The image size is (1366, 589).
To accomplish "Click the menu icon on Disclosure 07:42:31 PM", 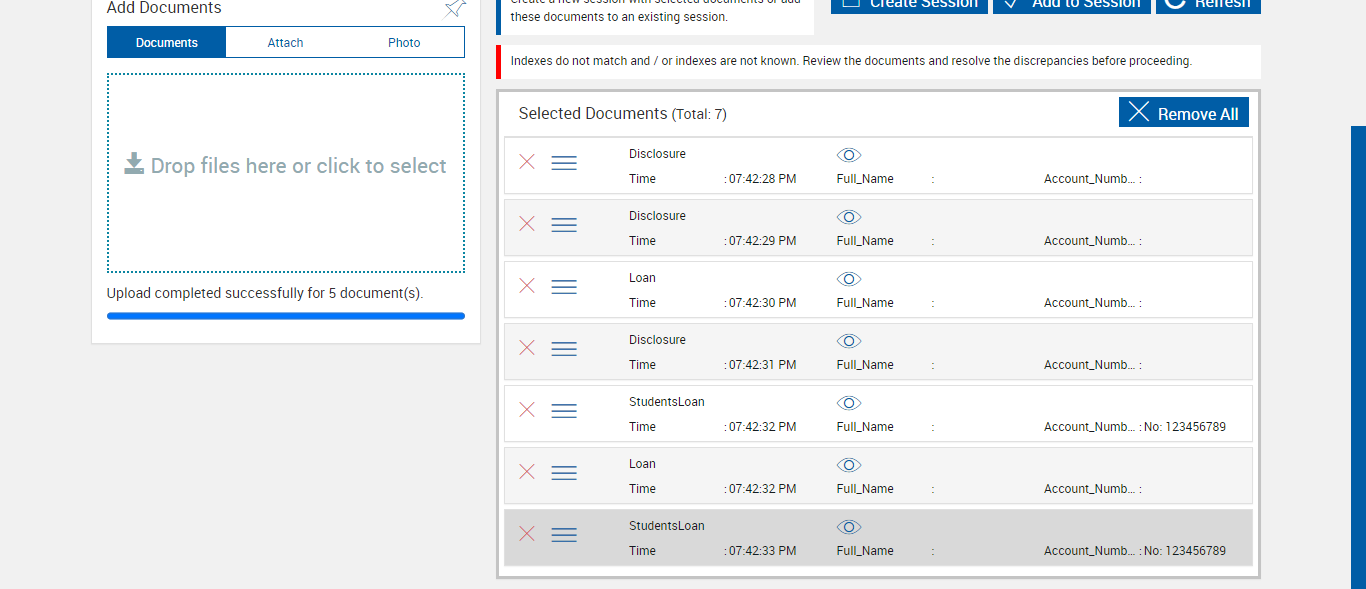I will (x=564, y=349).
